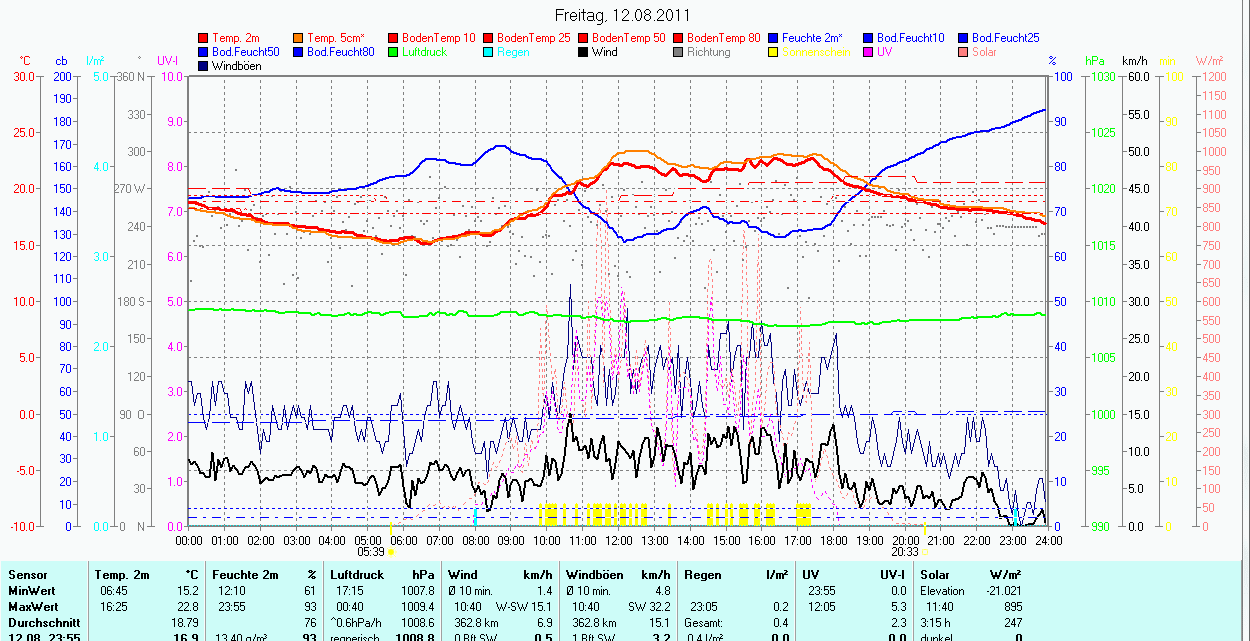Click the Richtung legend label
The width and height of the screenshot is (1250, 641).
coord(709,52)
